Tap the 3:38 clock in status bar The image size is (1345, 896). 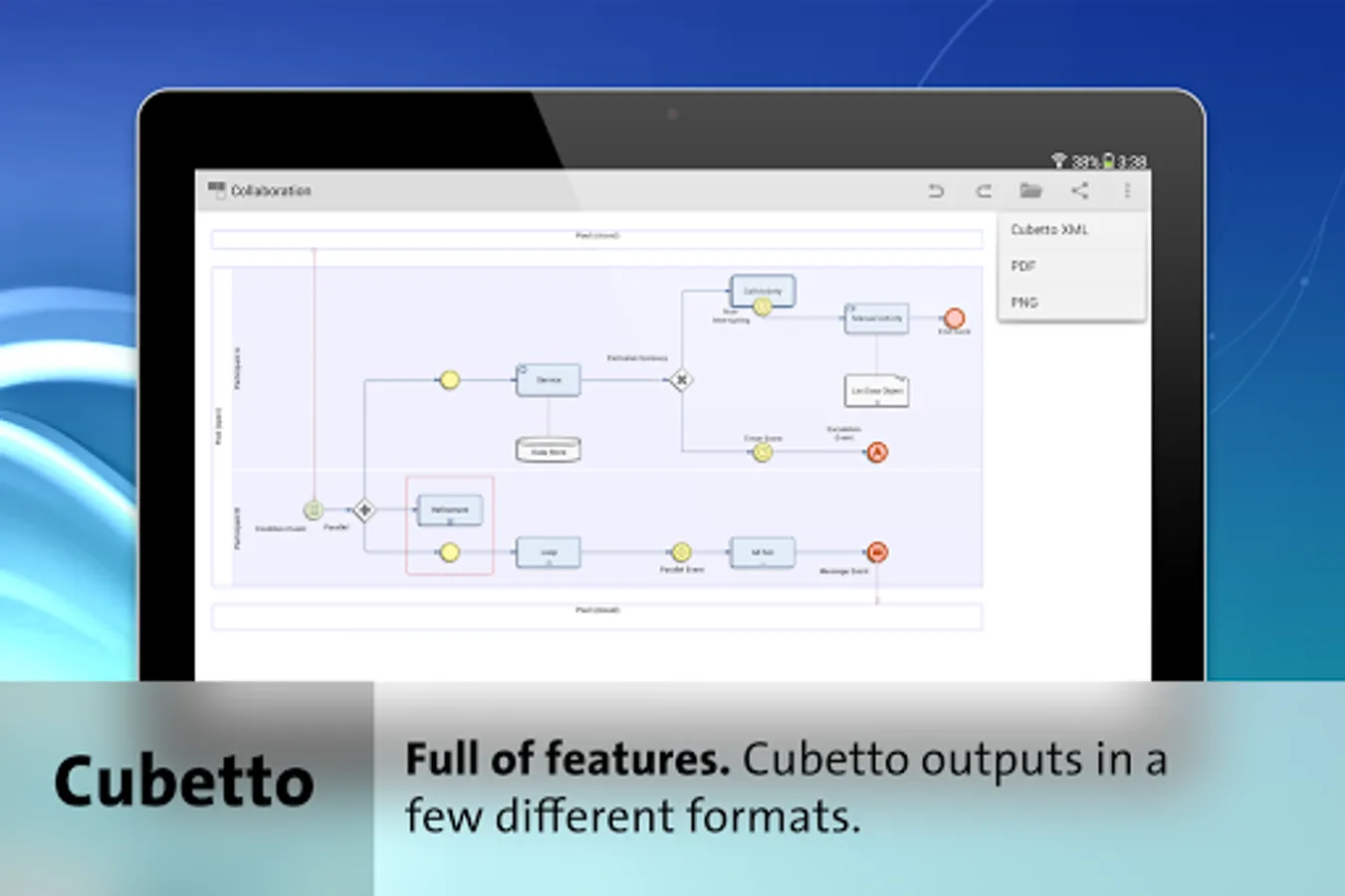(1132, 161)
